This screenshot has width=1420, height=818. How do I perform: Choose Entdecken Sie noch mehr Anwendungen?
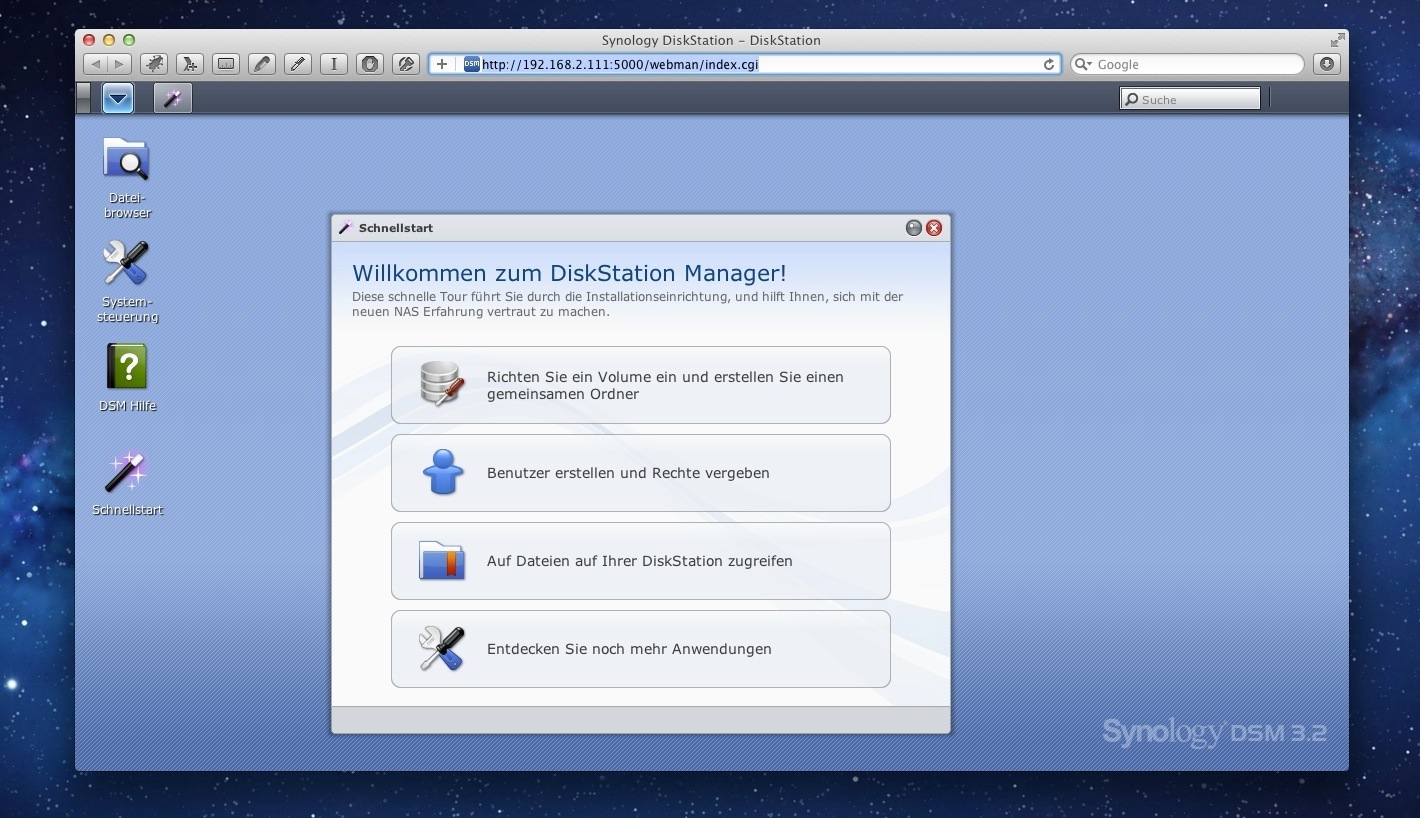[641, 649]
